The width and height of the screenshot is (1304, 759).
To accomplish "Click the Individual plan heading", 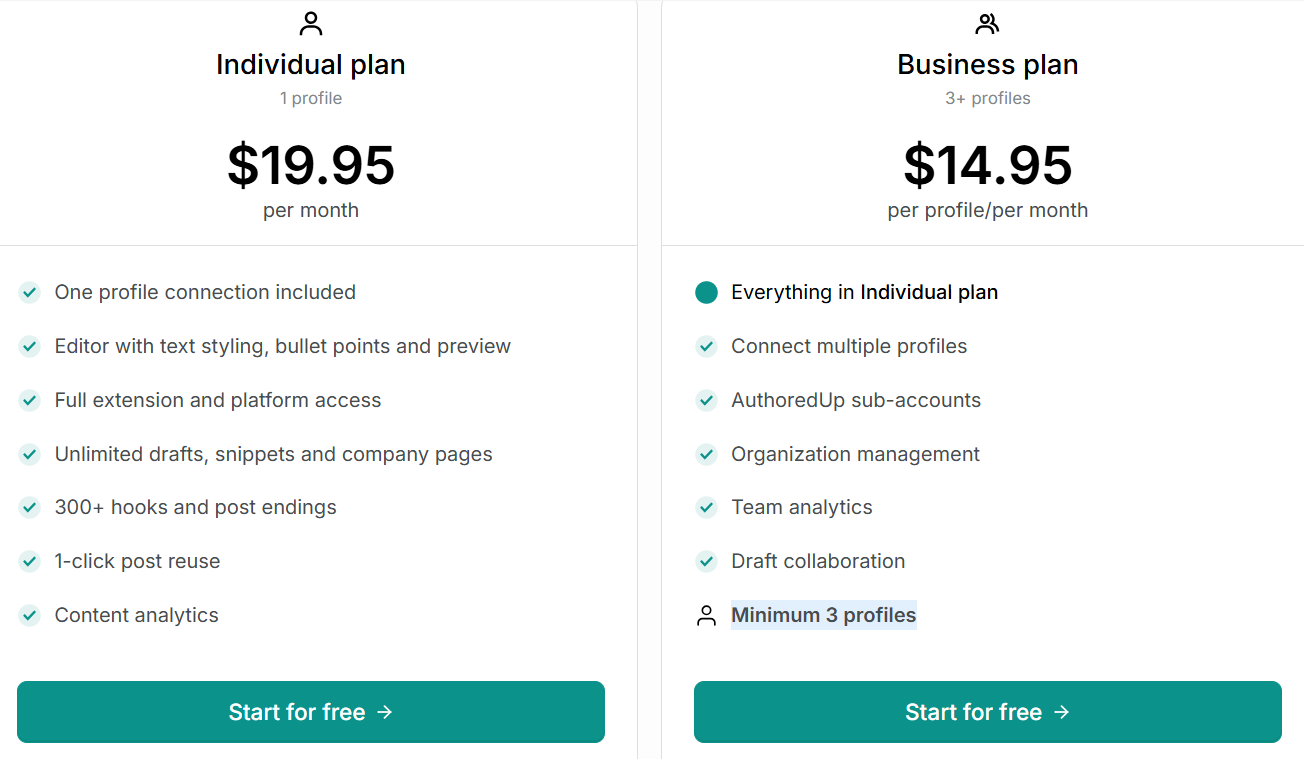I will [311, 64].
